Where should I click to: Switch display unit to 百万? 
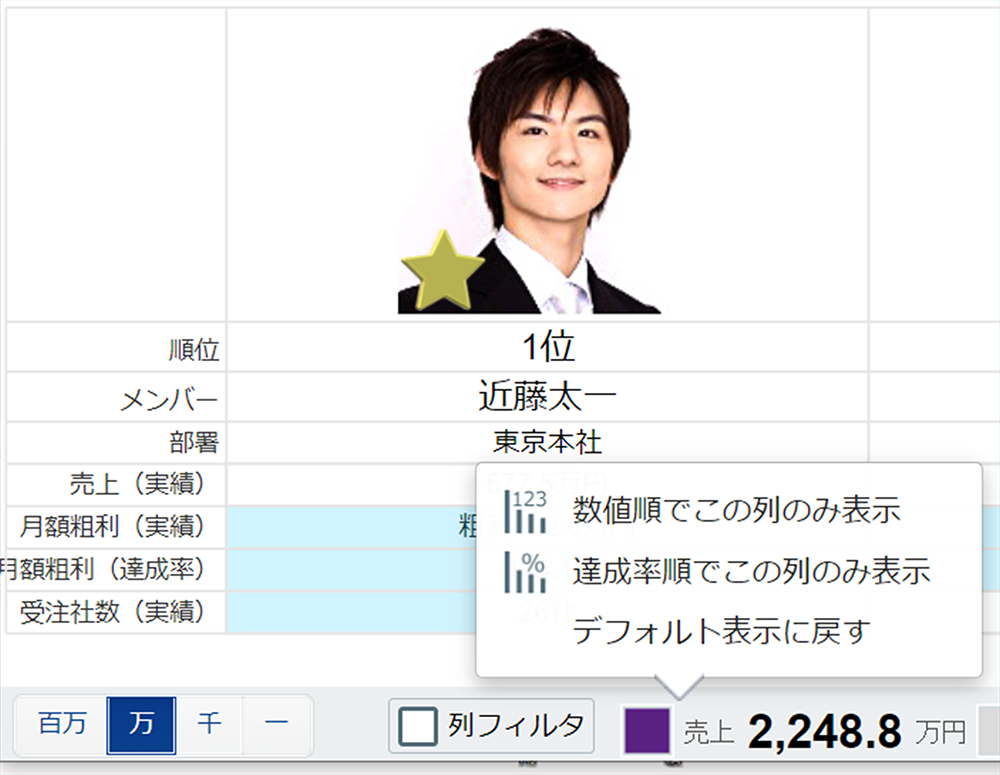(x=62, y=724)
